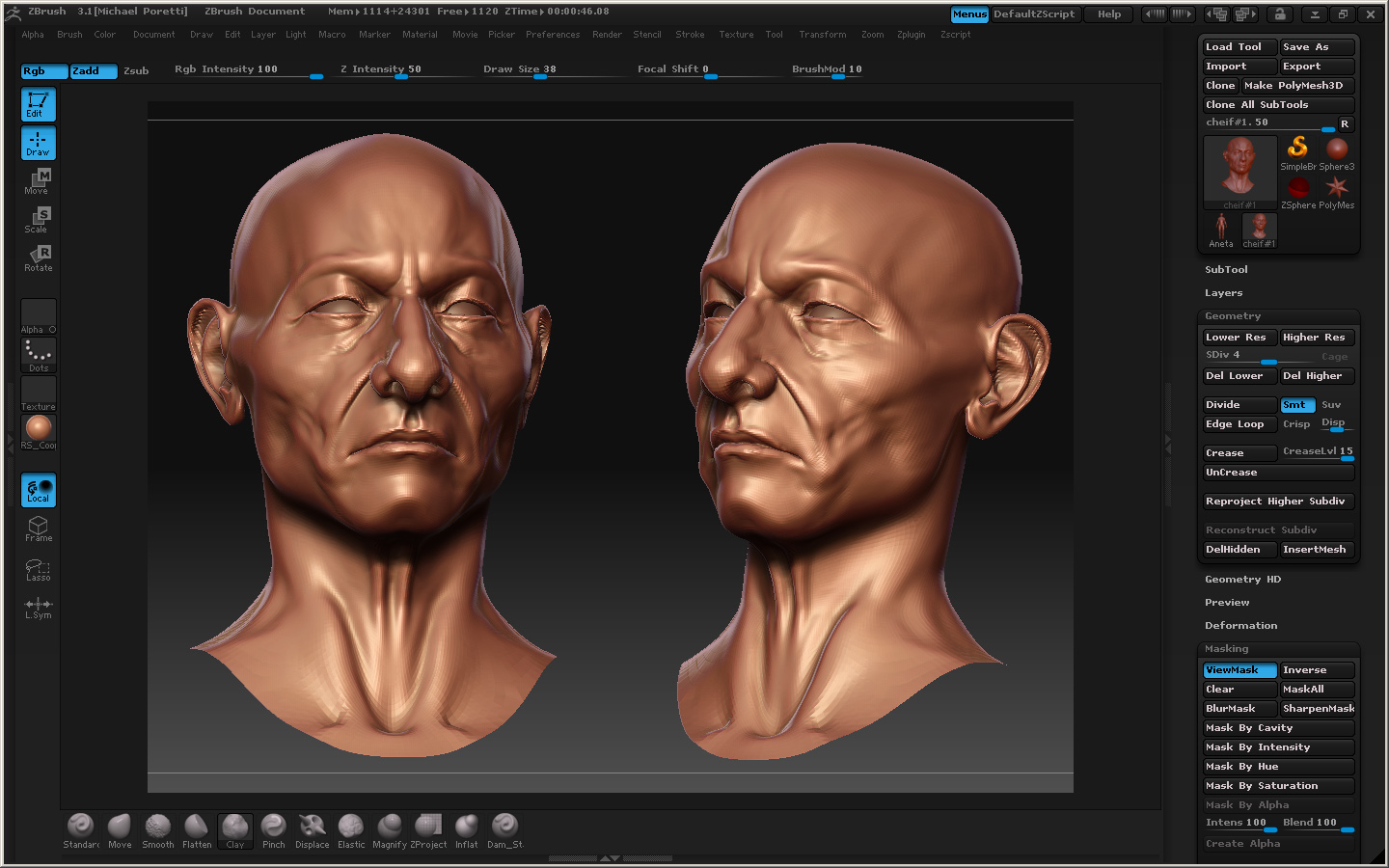Select the Magnify brush

point(390,831)
